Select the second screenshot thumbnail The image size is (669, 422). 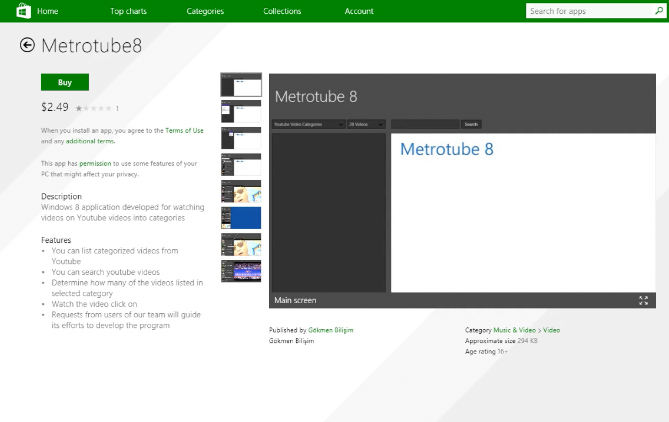pos(241,111)
